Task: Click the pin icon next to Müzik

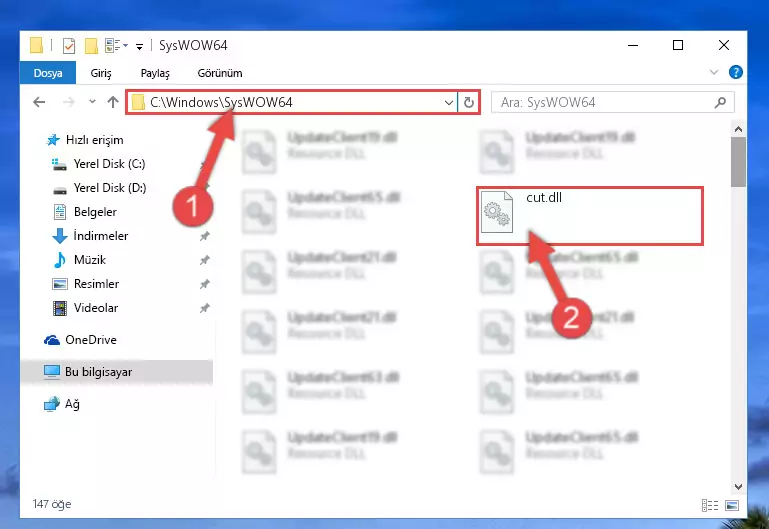Action: [205, 260]
